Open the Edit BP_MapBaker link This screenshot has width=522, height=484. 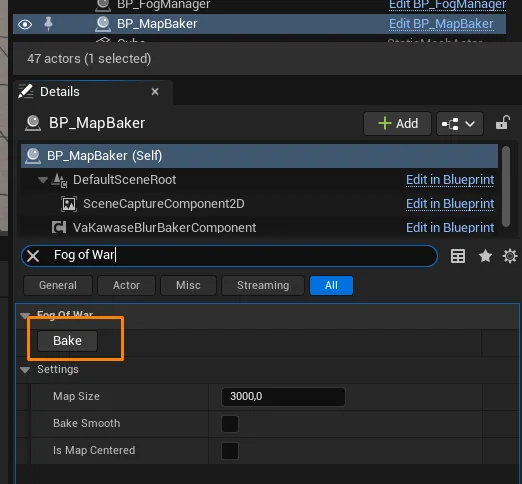tap(441, 24)
